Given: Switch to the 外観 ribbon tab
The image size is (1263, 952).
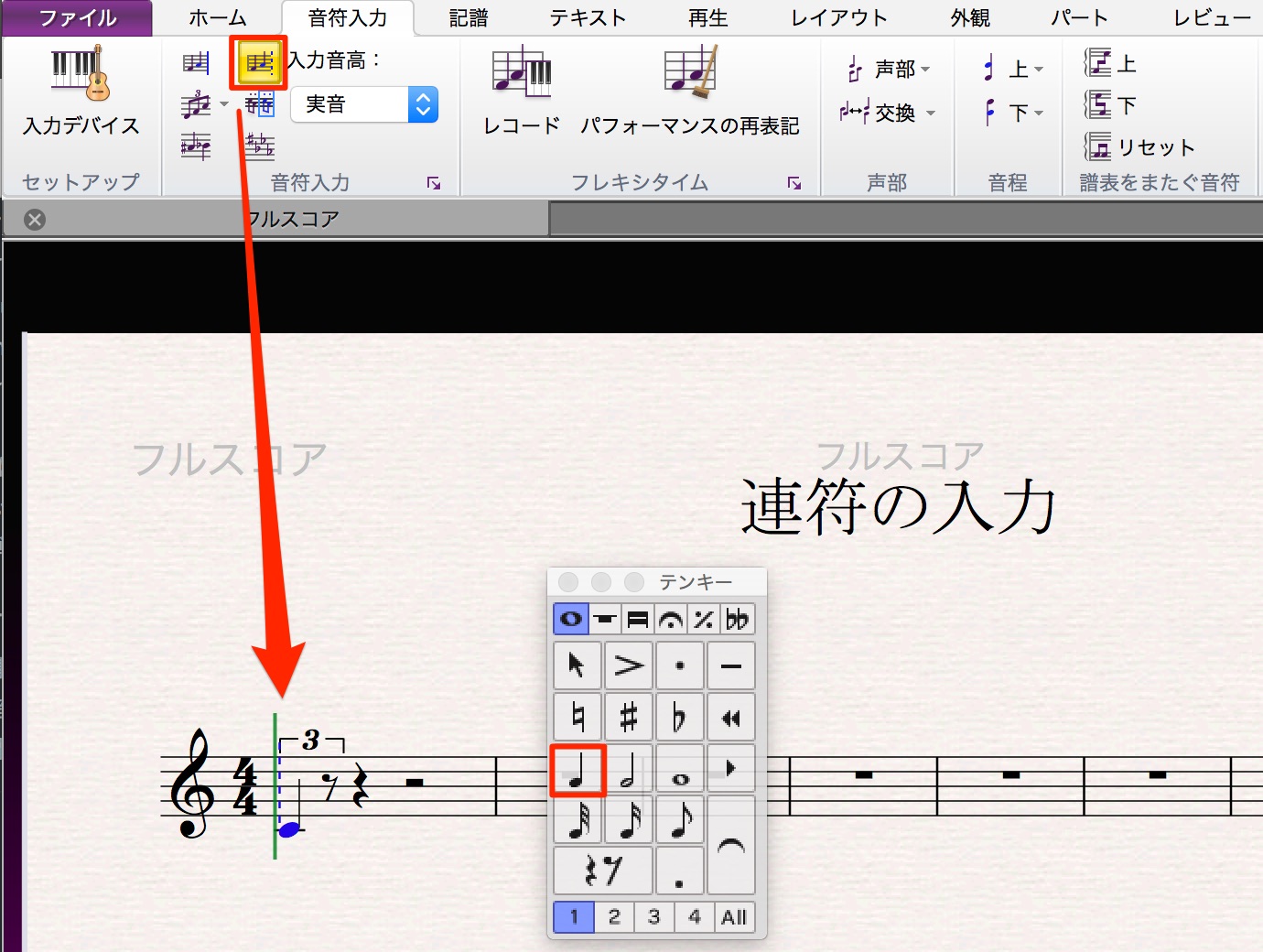Looking at the screenshot, I should pyautogui.click(x=970, y=17).
